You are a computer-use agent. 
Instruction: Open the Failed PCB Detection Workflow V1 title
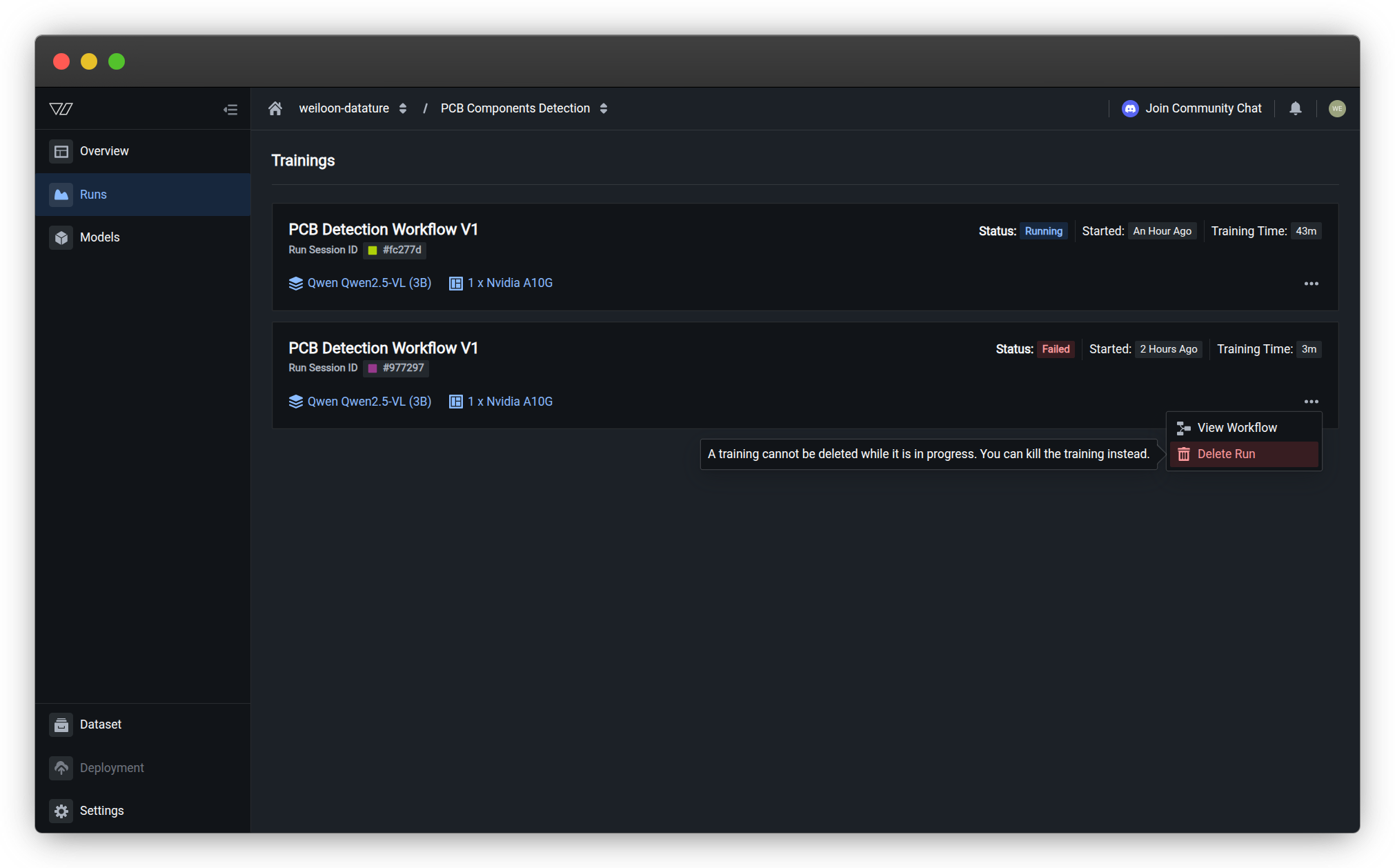coord(383,348)
